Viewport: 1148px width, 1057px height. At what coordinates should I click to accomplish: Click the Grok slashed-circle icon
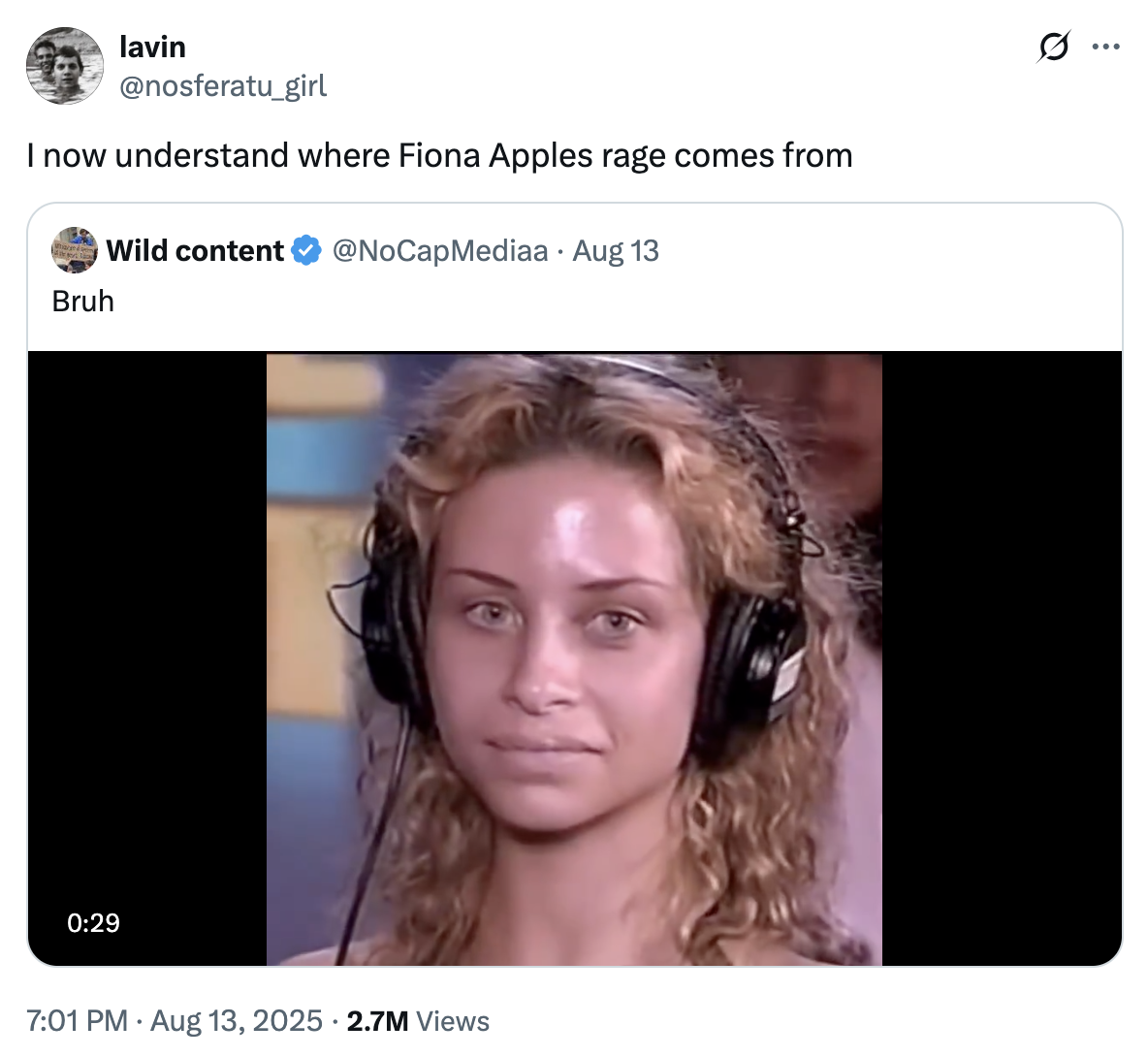click(x=1053, y=47)
